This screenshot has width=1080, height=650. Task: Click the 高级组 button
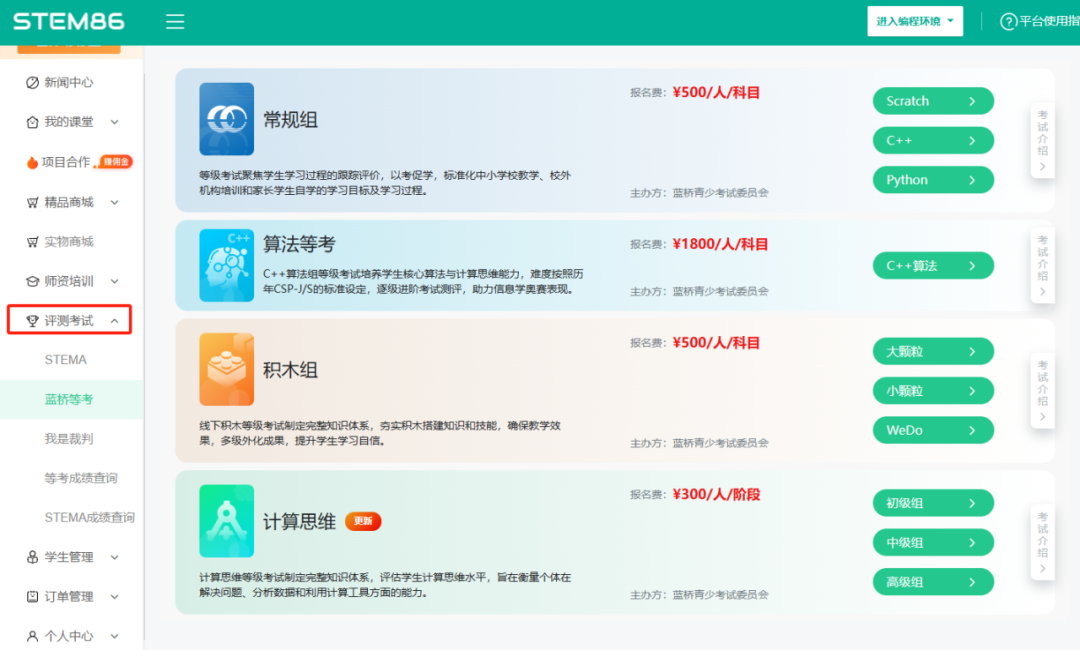(x=933, y=582)
